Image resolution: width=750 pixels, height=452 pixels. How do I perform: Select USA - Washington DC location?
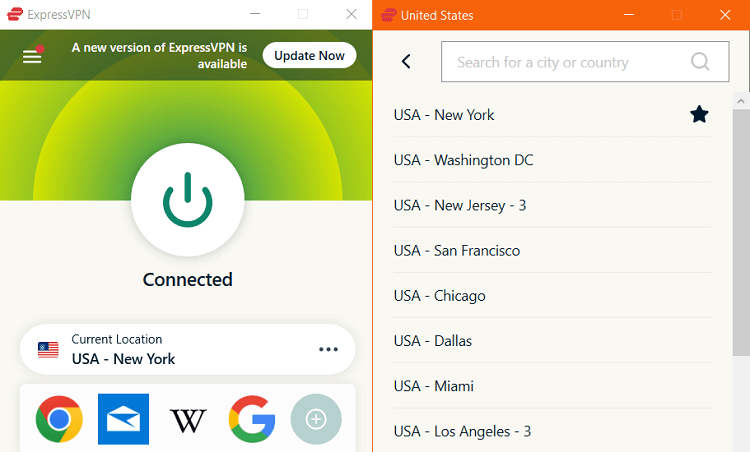(x=552, y=160)
